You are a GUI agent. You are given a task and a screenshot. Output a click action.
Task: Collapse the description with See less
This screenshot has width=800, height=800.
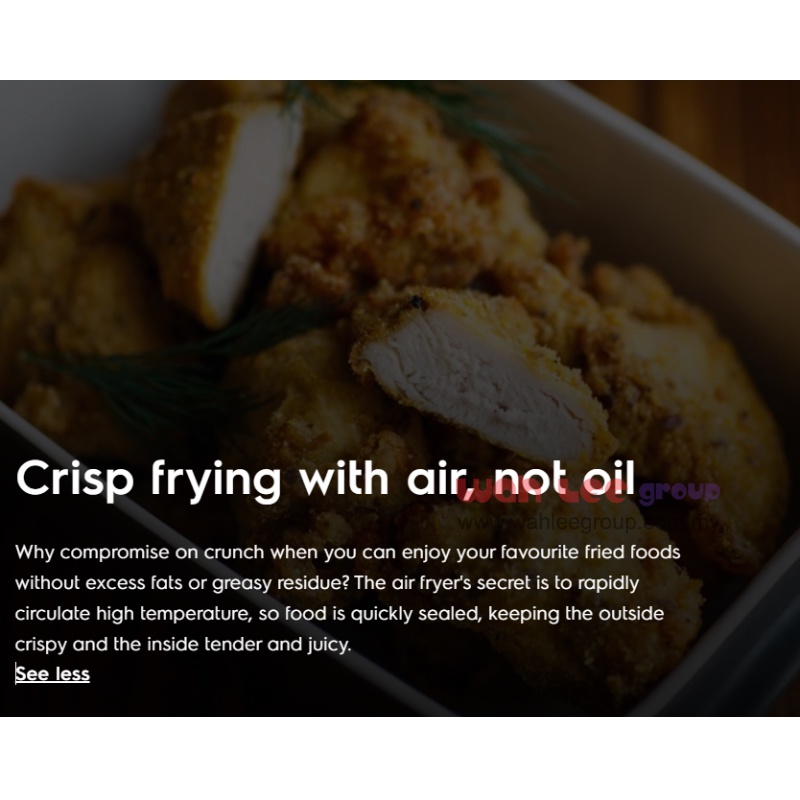coord(53,674)
